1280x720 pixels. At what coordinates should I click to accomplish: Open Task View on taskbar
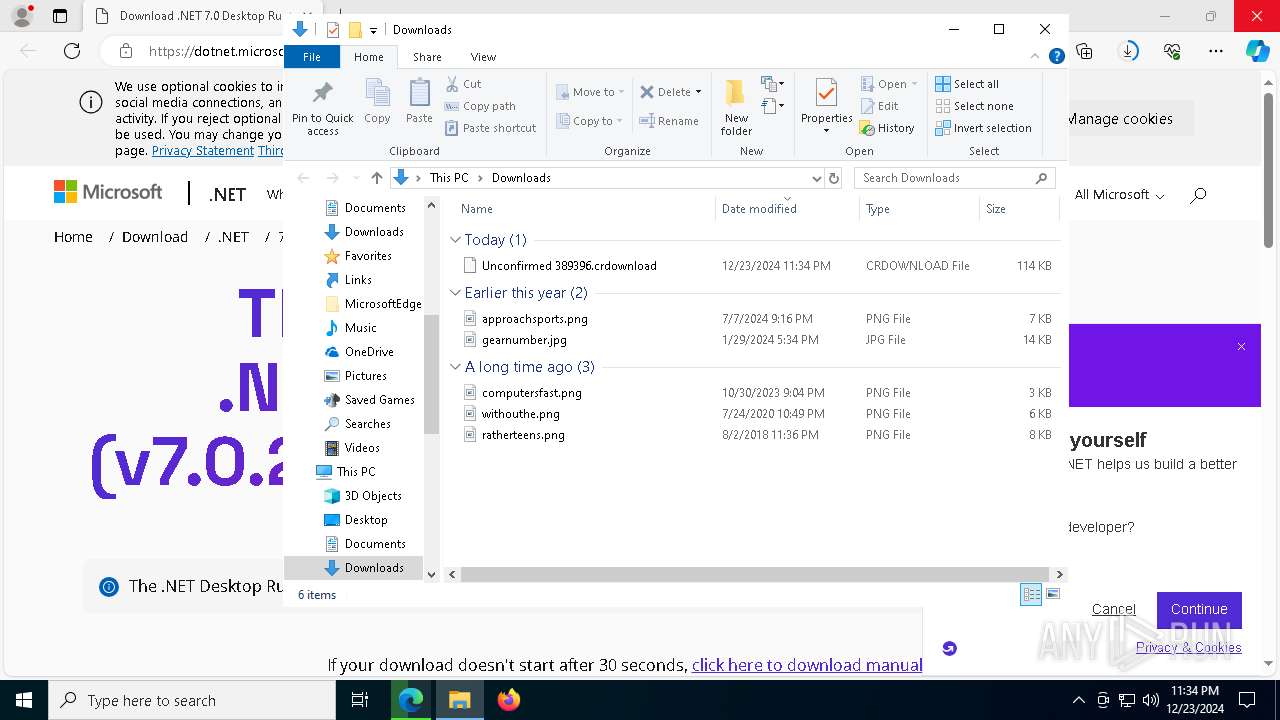coord(361,700)
